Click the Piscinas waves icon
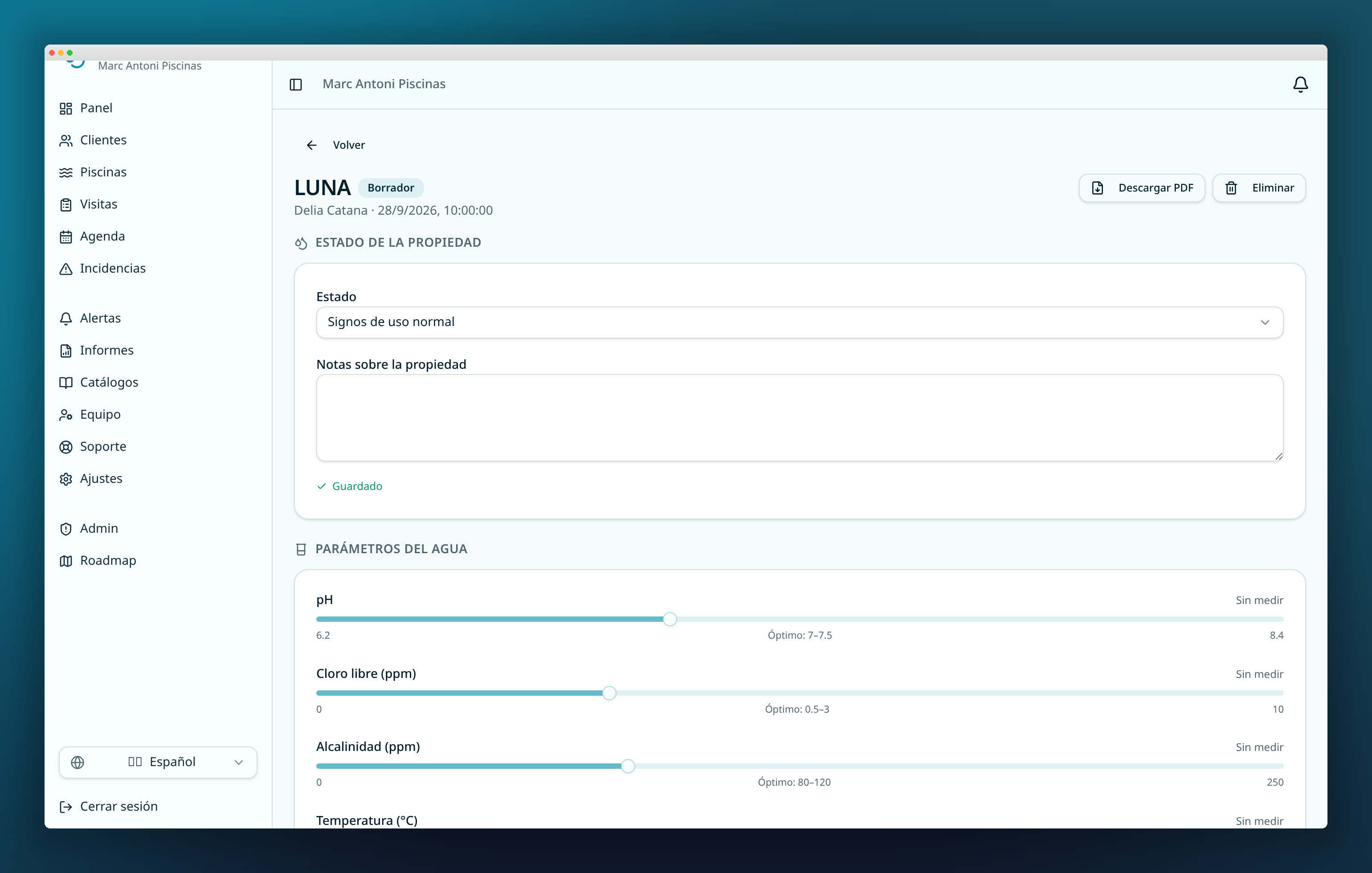 click(x=66, y=173)
